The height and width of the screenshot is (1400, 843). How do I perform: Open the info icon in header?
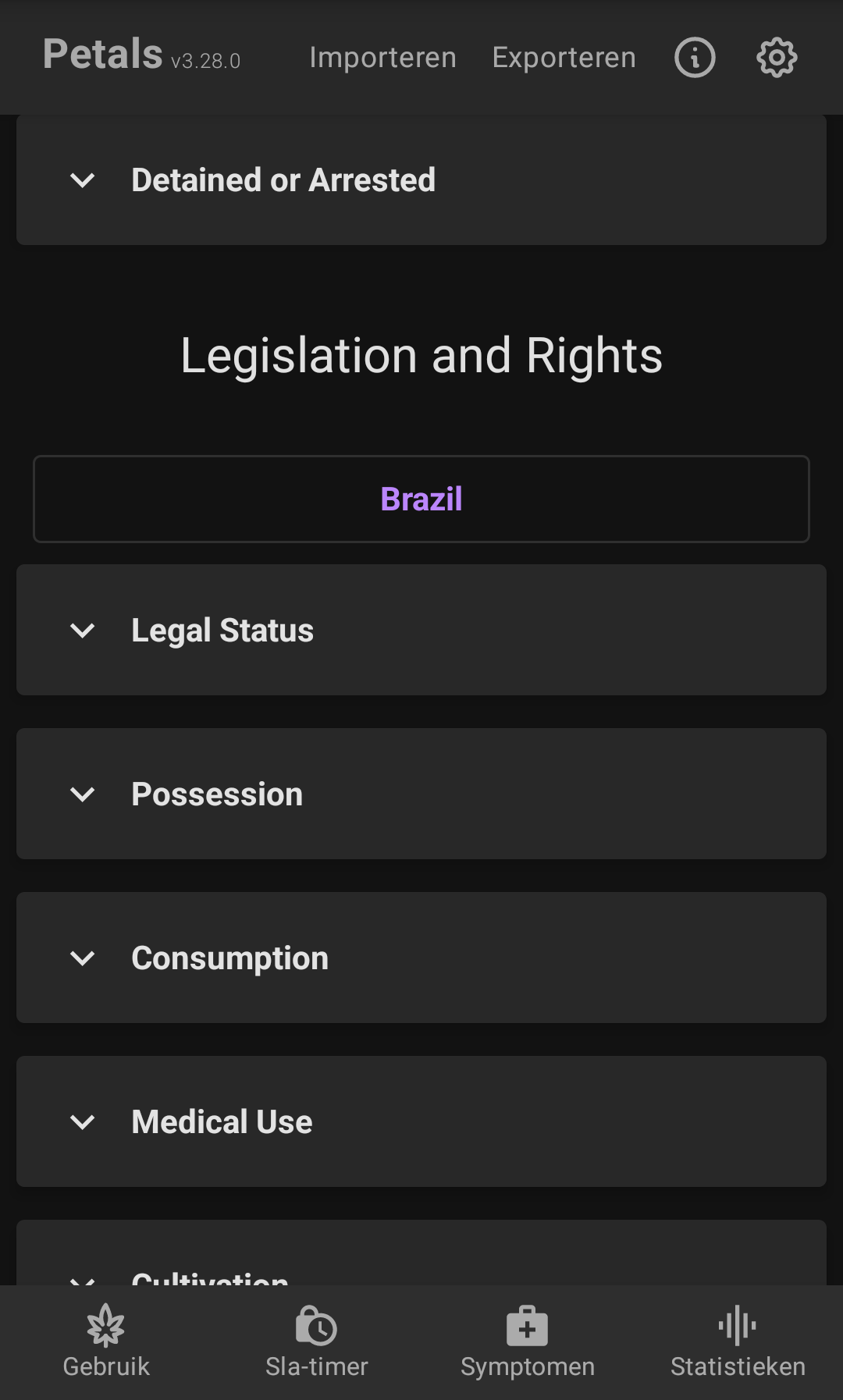pyautogui.click(x=695, y=58)
